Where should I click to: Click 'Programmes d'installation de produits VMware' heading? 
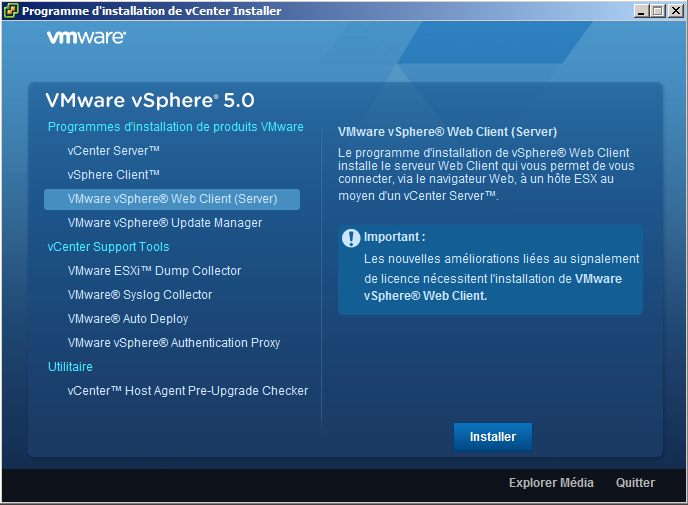(176, 127)
